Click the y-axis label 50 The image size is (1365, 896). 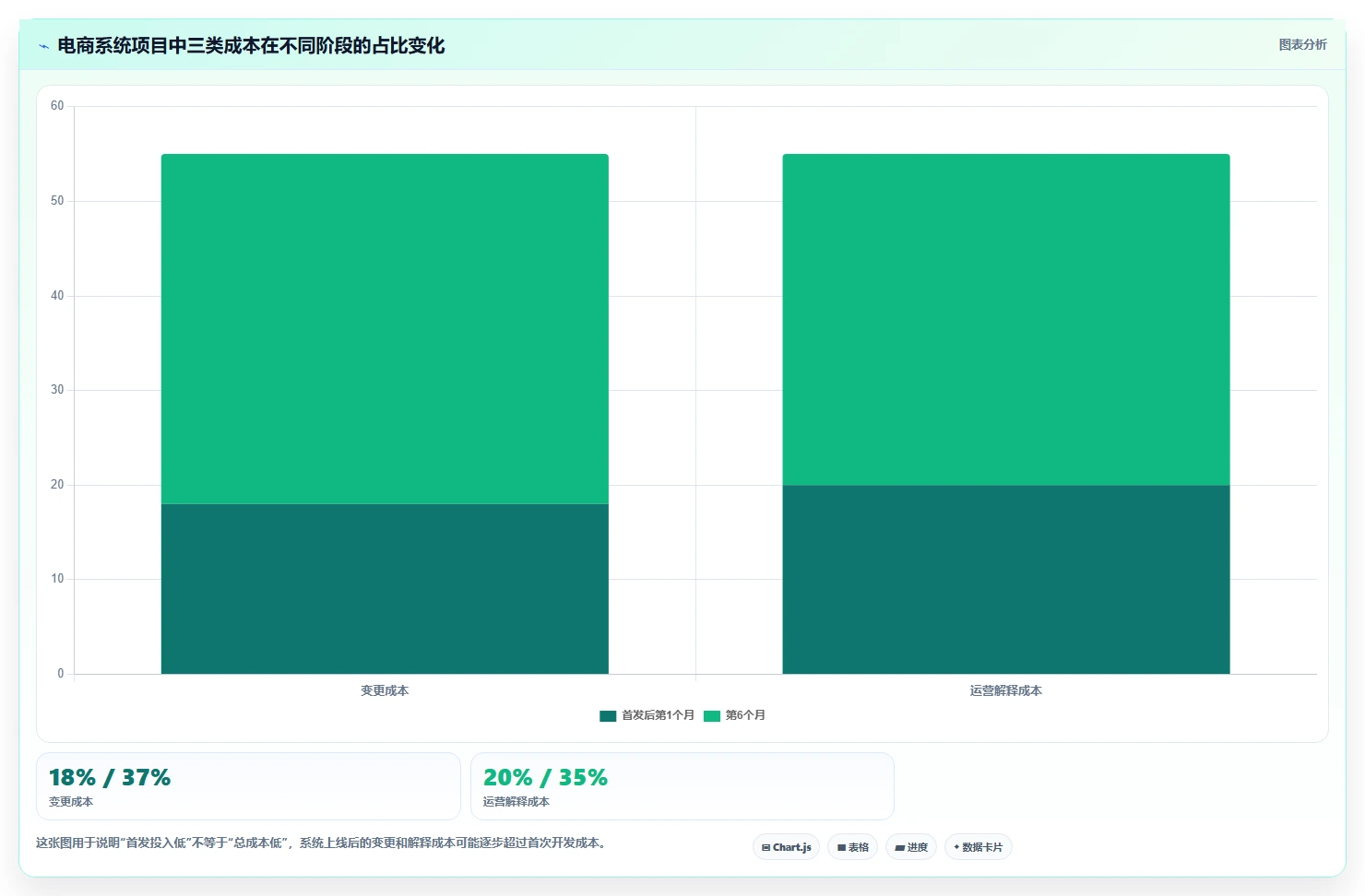click(x=57, y=201)
